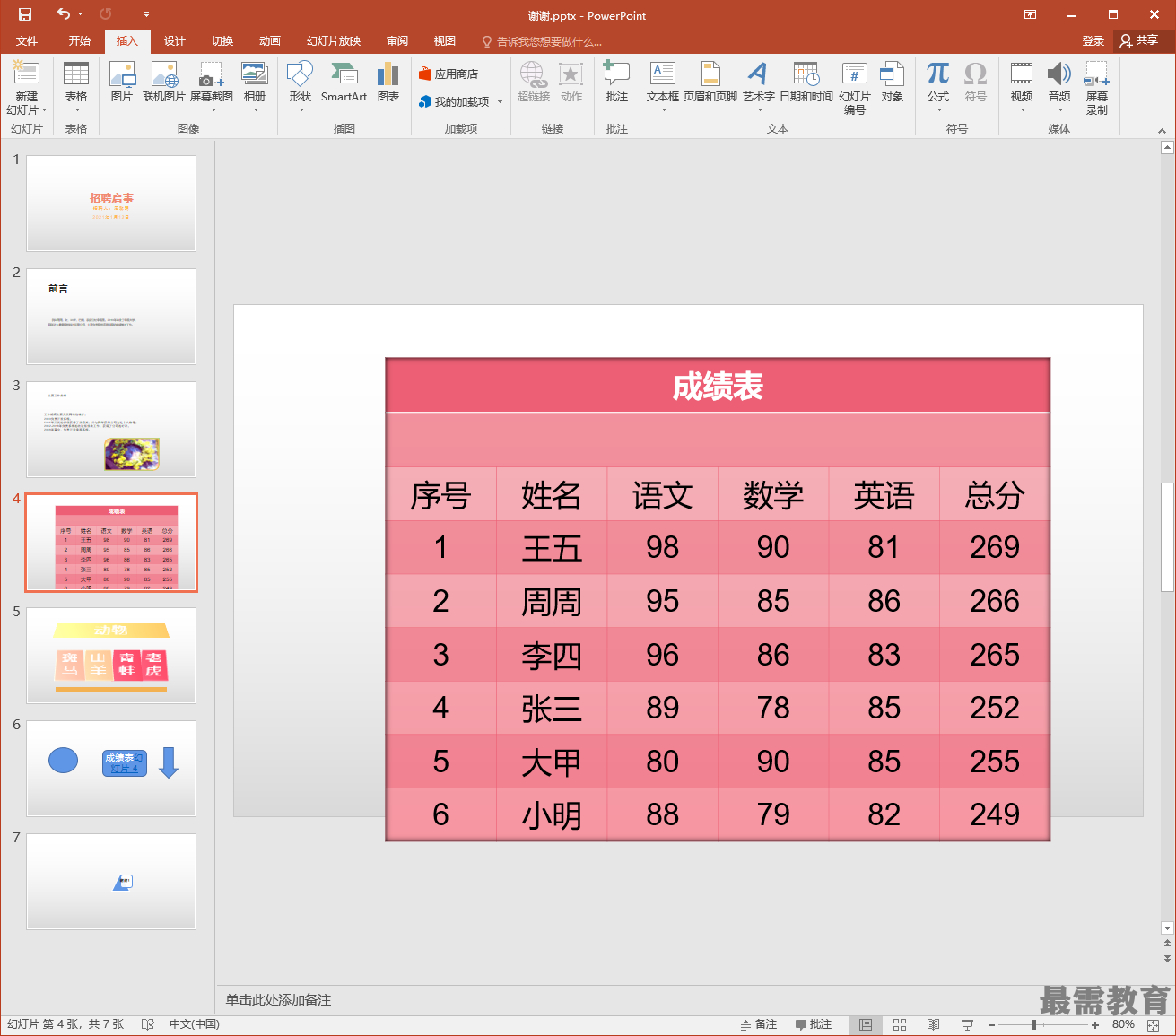
Task: Collapse the ribbon with the chevron
Action: coord(1163,130)
